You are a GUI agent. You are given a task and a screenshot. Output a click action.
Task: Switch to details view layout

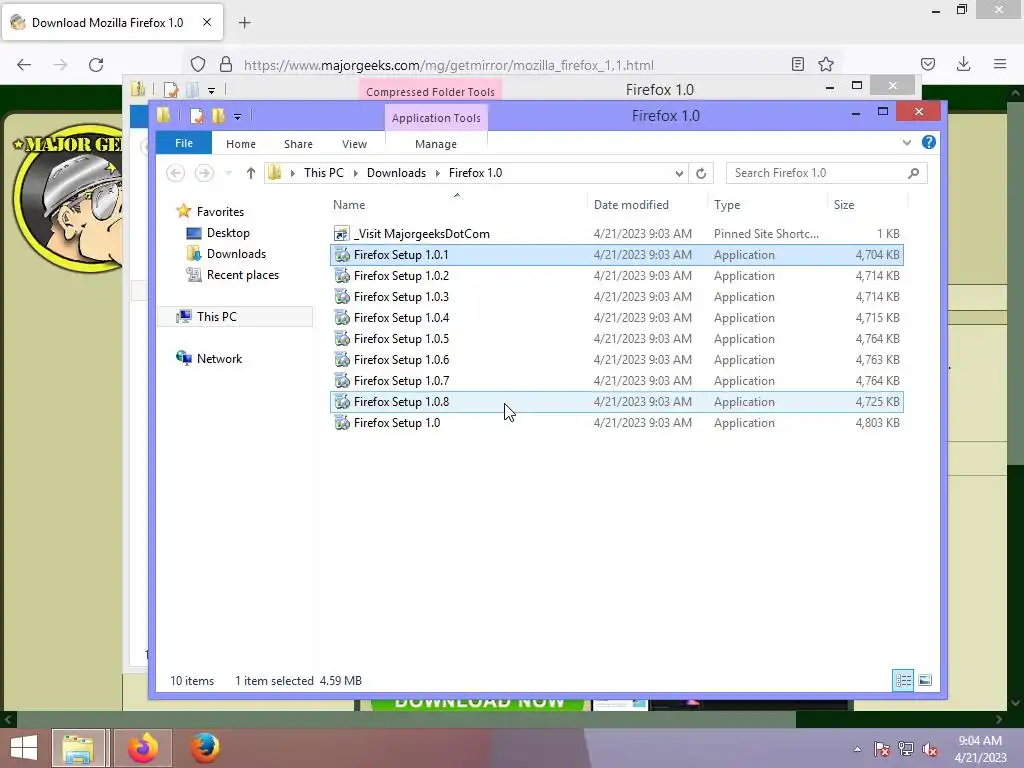[x=903, y=680]
